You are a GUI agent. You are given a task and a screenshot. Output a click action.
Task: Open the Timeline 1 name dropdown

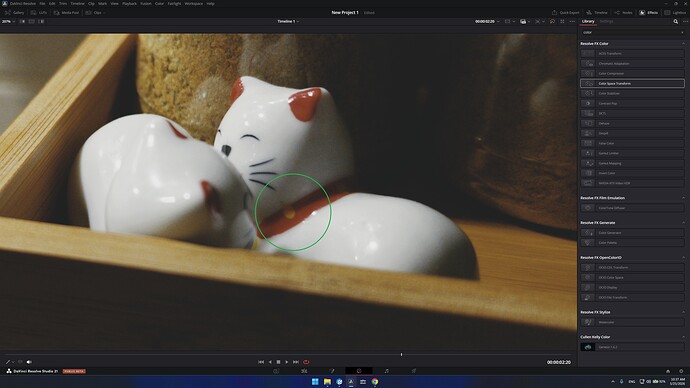[x=288, y=22]
